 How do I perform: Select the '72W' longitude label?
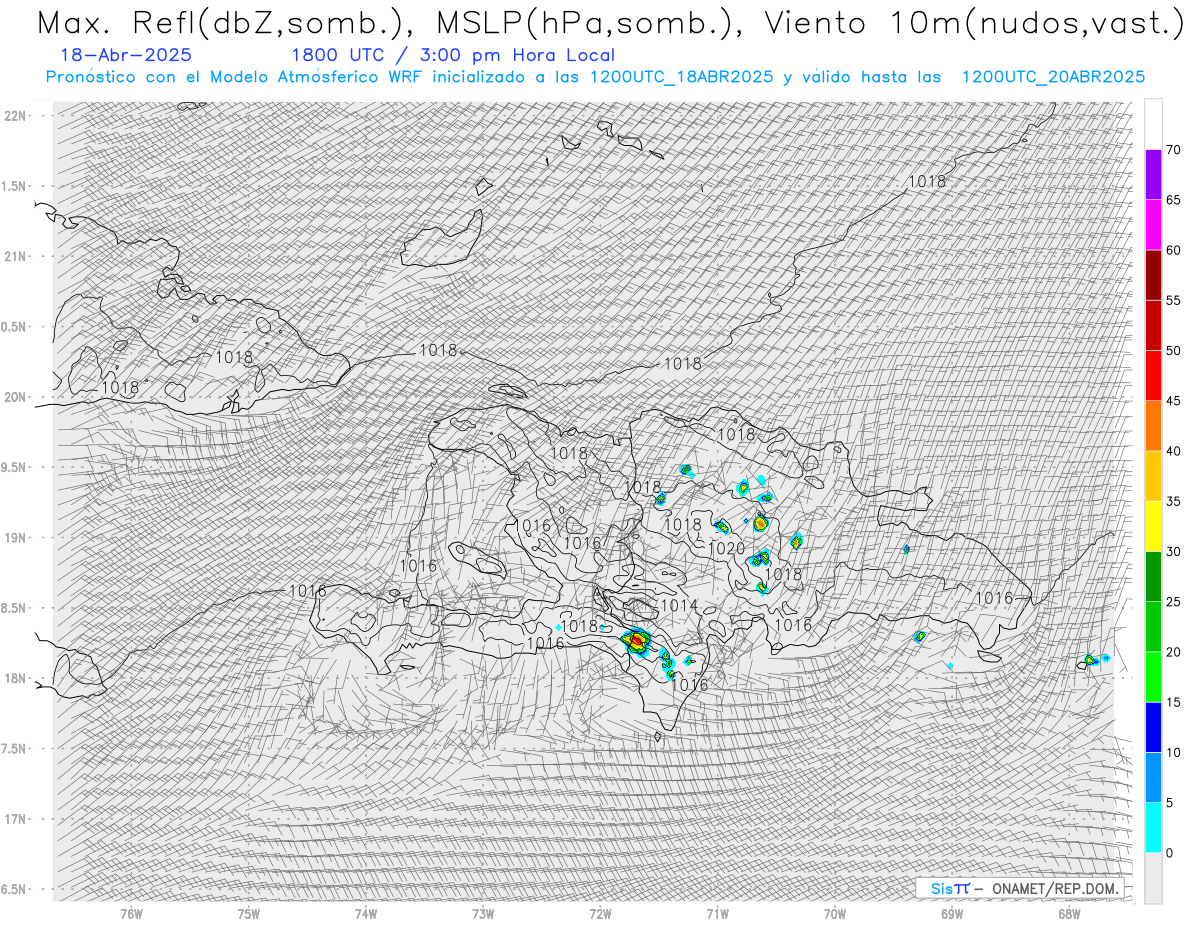pyautogui.click(x=600, y=914)
